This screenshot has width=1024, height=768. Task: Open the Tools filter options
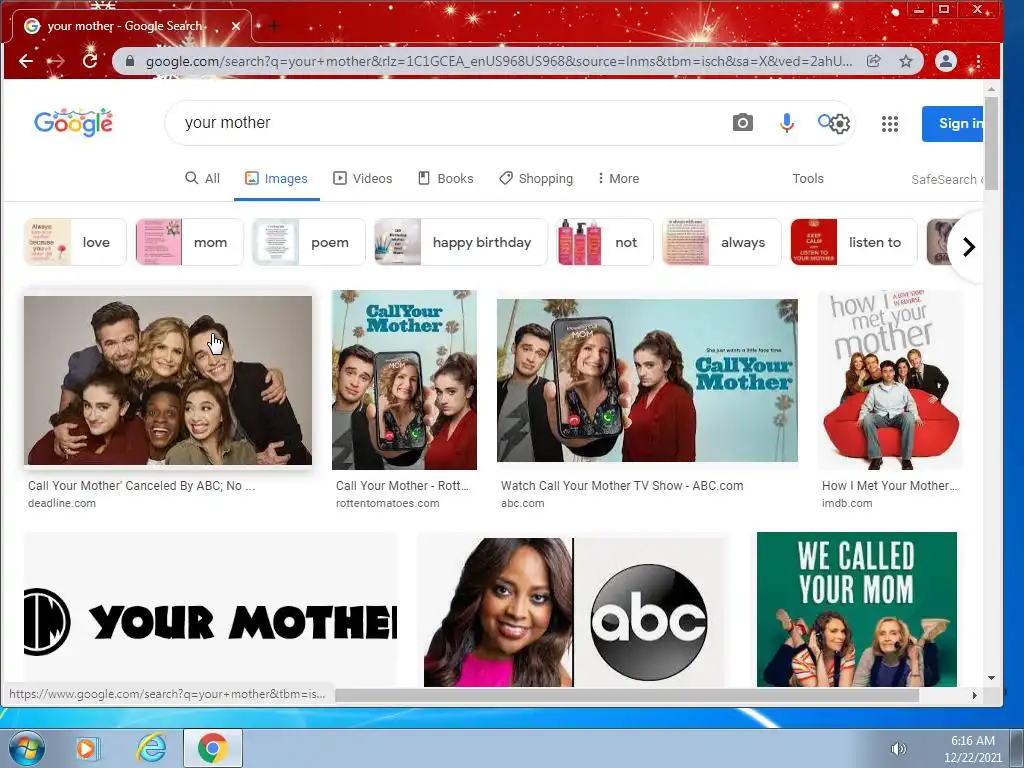click(808, 178)
